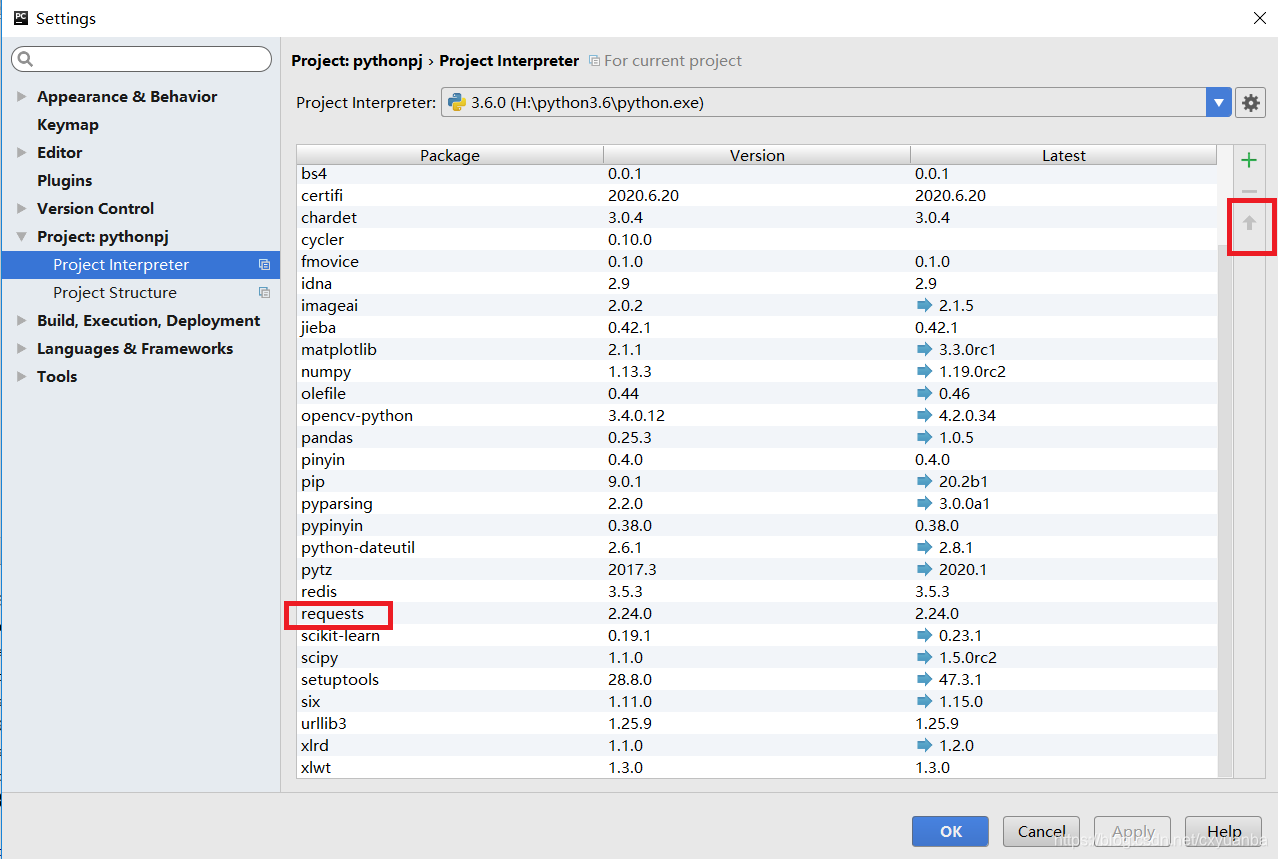Click update arrow icon for setuptools 47.3.1
The height and width of the screenshot is (859, 1278).
click(x=924, y=679)
